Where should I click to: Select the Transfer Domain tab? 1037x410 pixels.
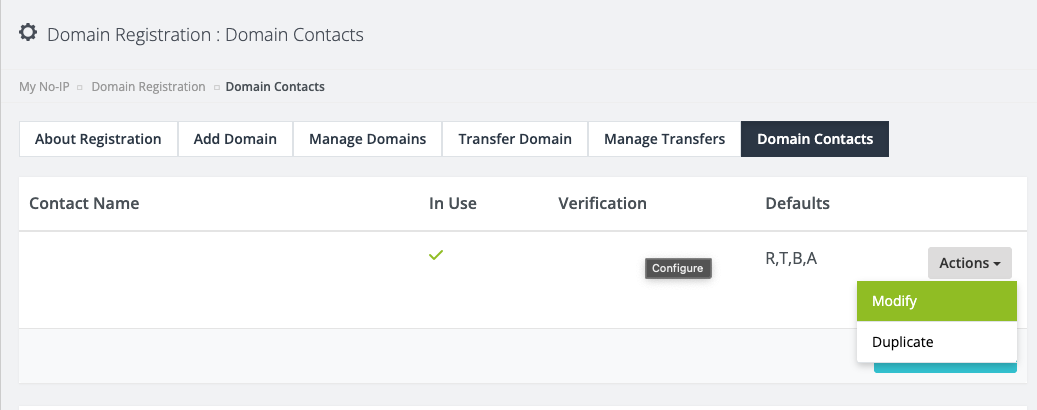pos(515,139)
